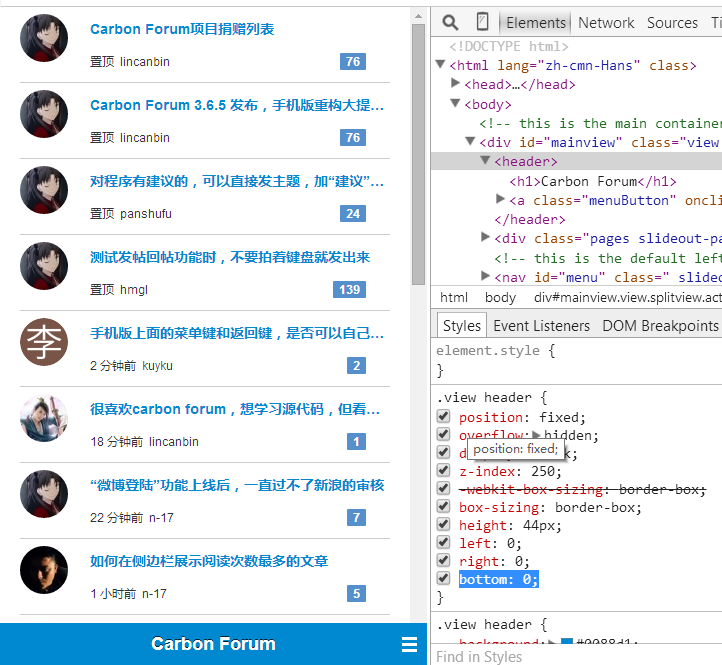Open the DOM Breakpoints tab

[x=660, y=326]
